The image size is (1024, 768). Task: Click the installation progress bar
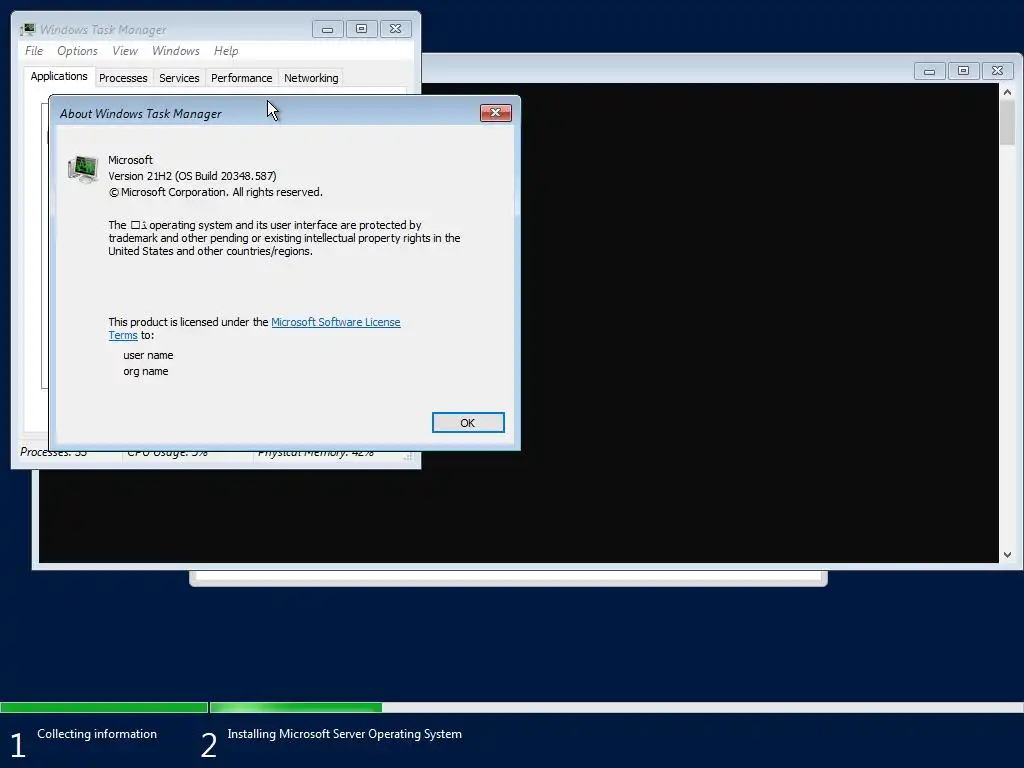click(x=512, y=707)
